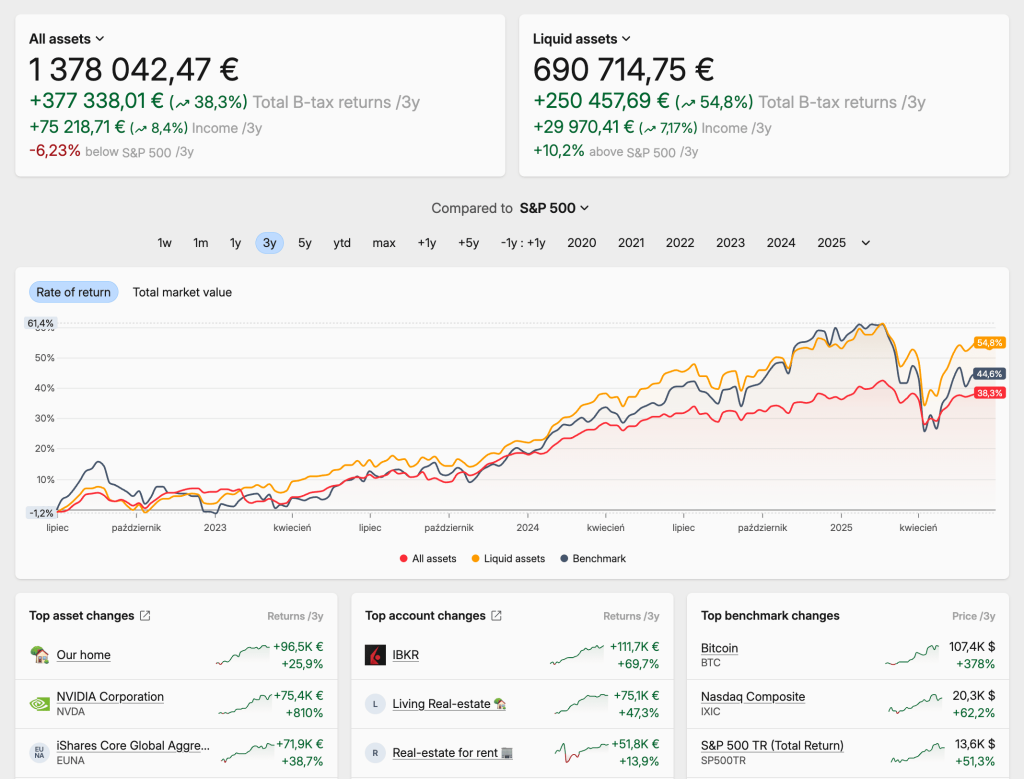Click the 61,4% axis maximum label
This screenshot has width=1024, height=779.
coord(40,323)
